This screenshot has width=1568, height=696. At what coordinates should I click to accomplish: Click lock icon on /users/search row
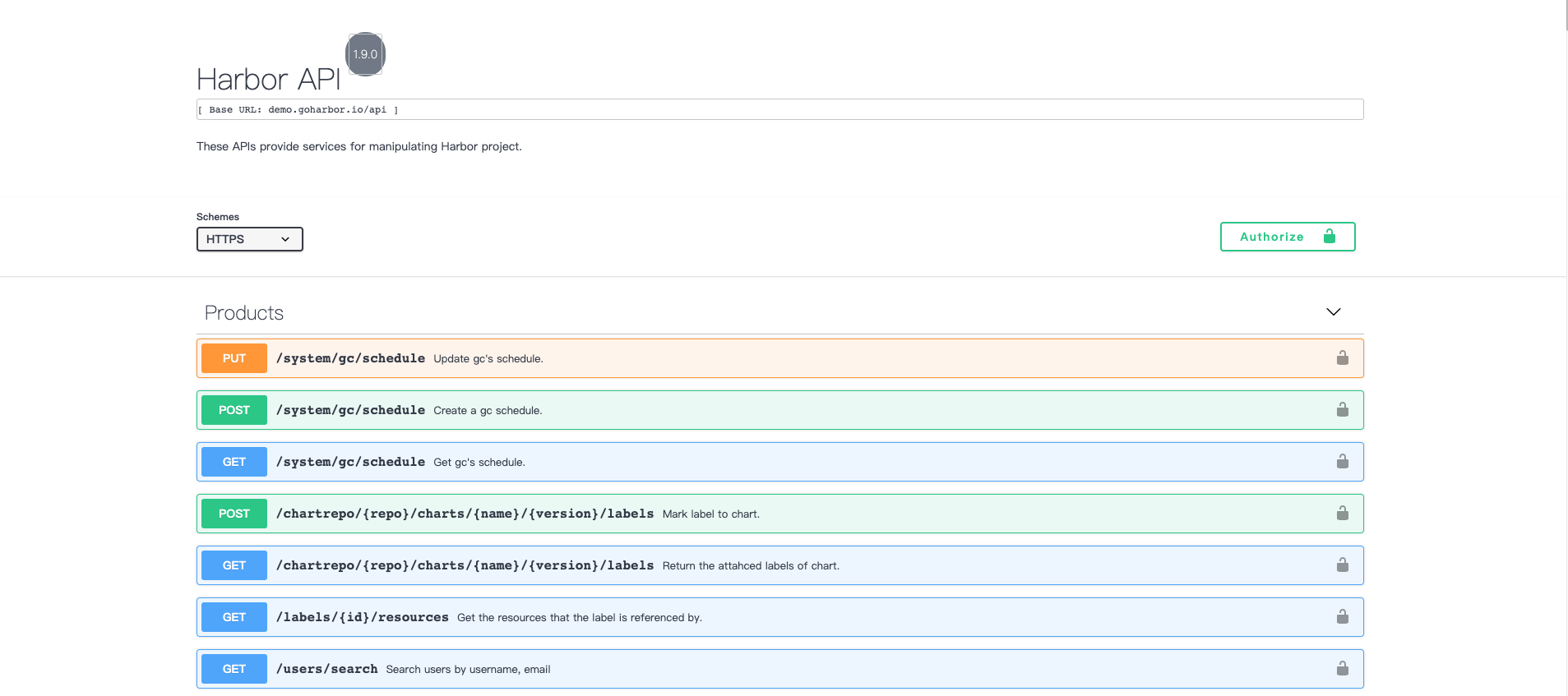[1342, 668]
